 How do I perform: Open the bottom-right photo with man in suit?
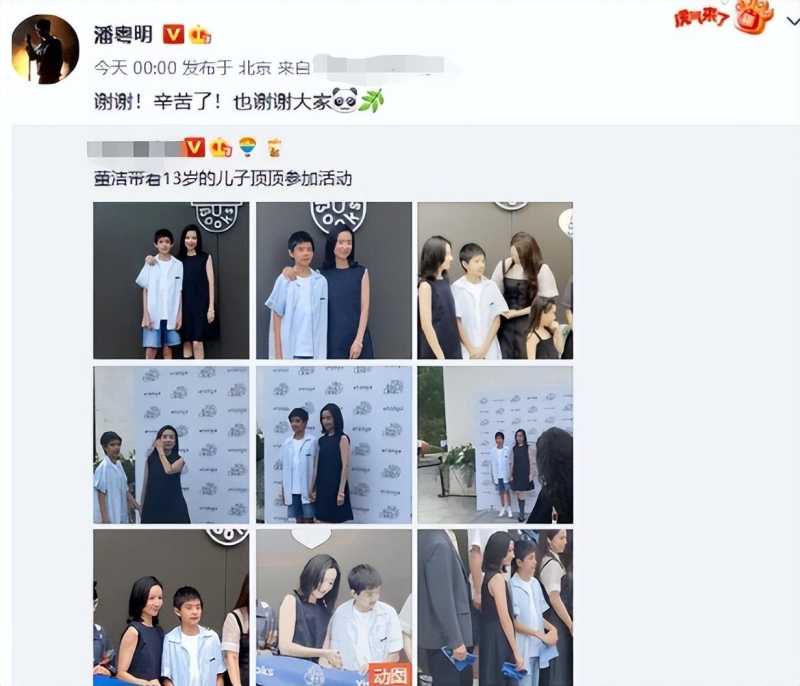[495, 607]
